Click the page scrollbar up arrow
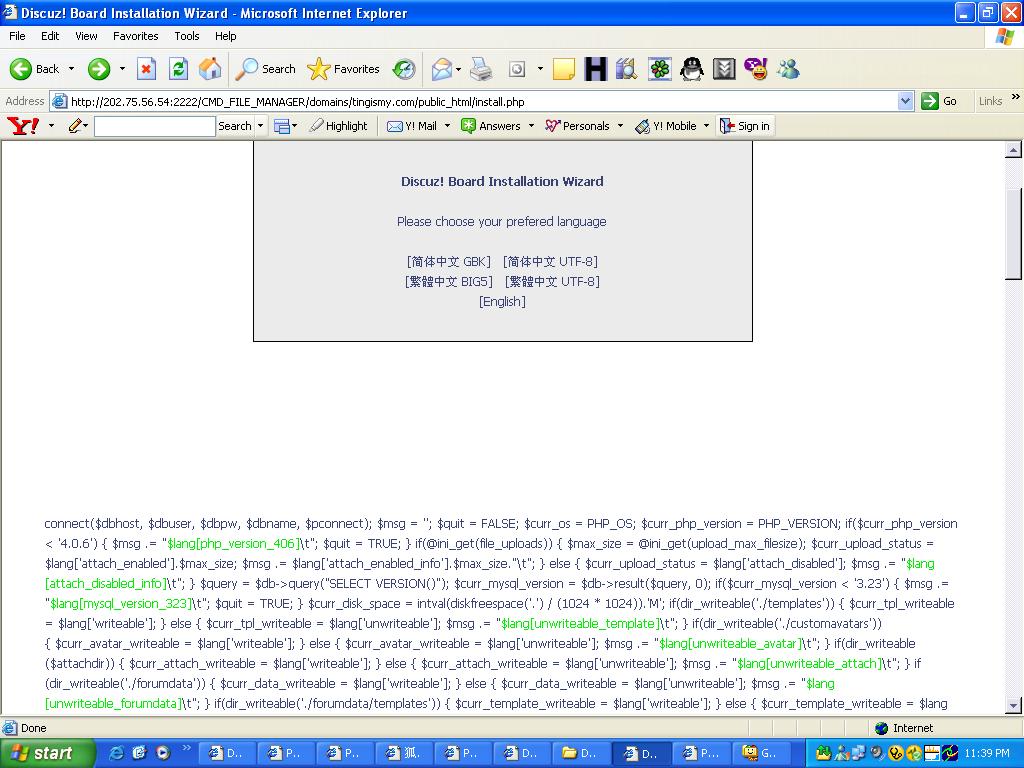 pos(1013,150)
